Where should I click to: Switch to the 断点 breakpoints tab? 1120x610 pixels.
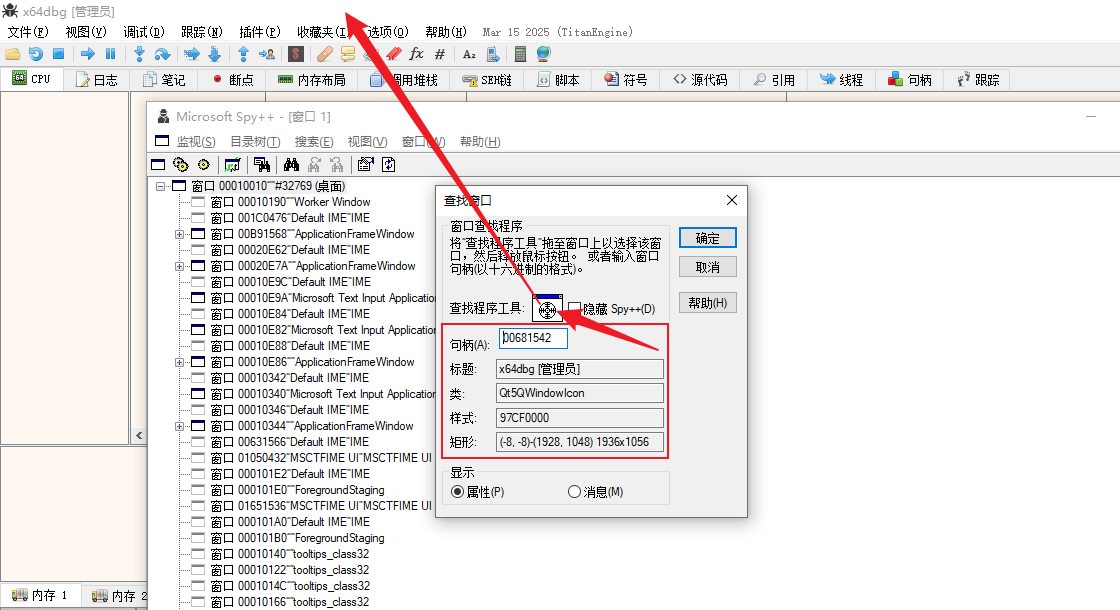(232, 80)
